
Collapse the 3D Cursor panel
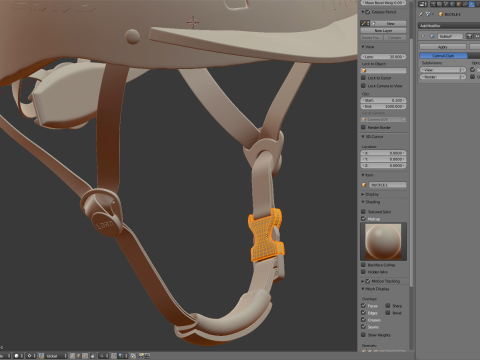click(x=363, y=137)
